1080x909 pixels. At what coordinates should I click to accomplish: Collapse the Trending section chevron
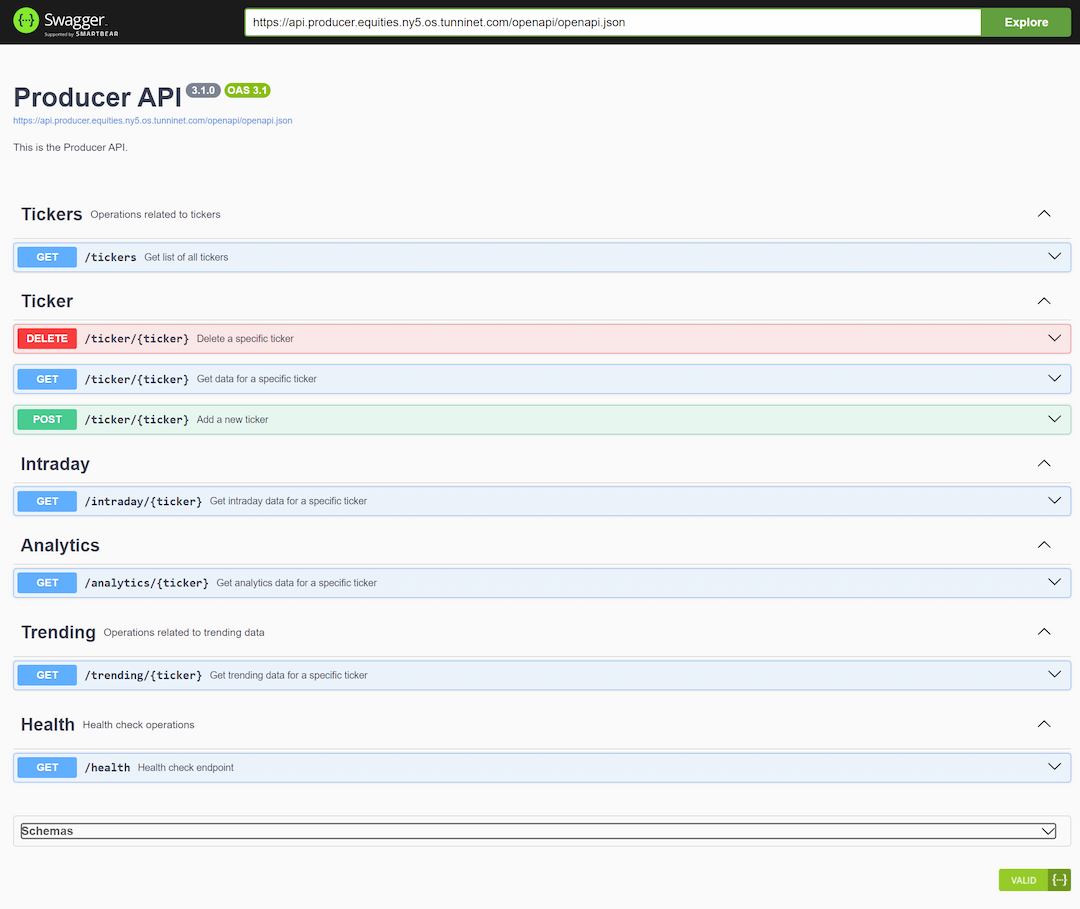tap(1044, 631)
